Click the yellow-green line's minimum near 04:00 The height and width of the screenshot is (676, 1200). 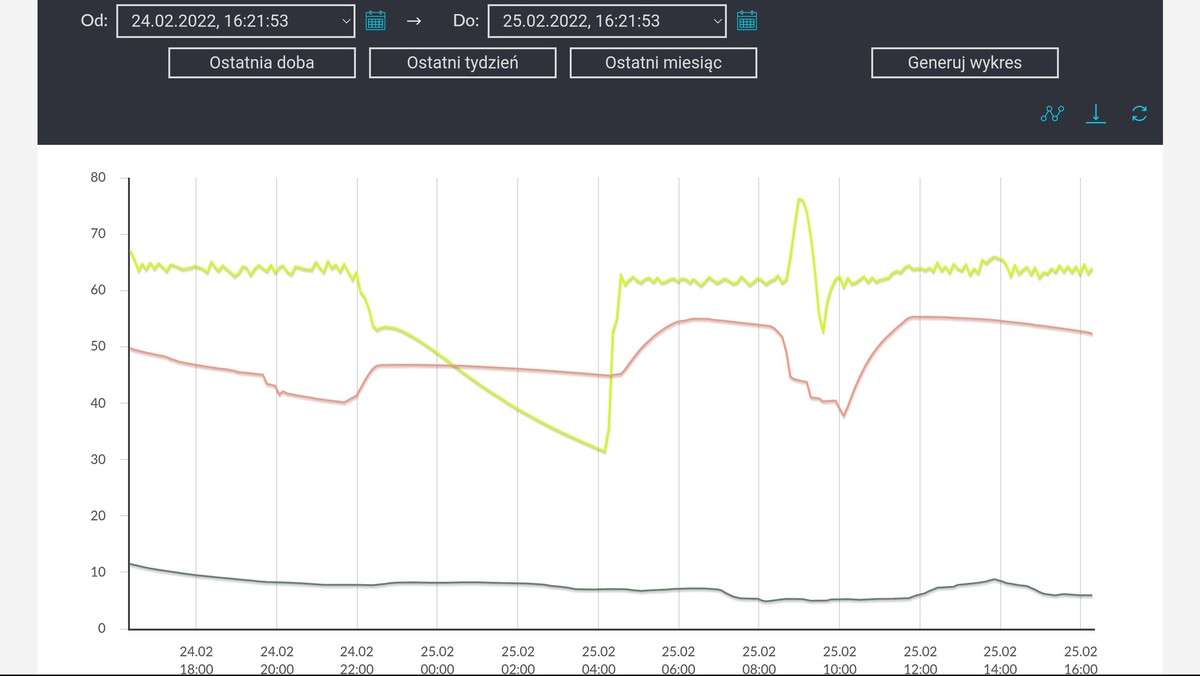pyautogui.click(x=604, y=451)
